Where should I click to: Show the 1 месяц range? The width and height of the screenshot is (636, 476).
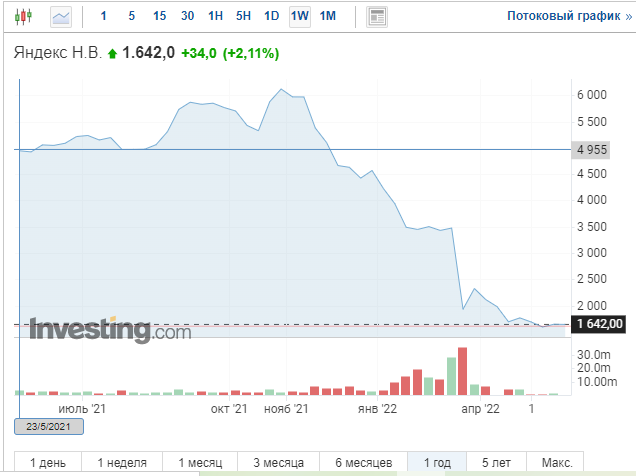pos(200,463)
